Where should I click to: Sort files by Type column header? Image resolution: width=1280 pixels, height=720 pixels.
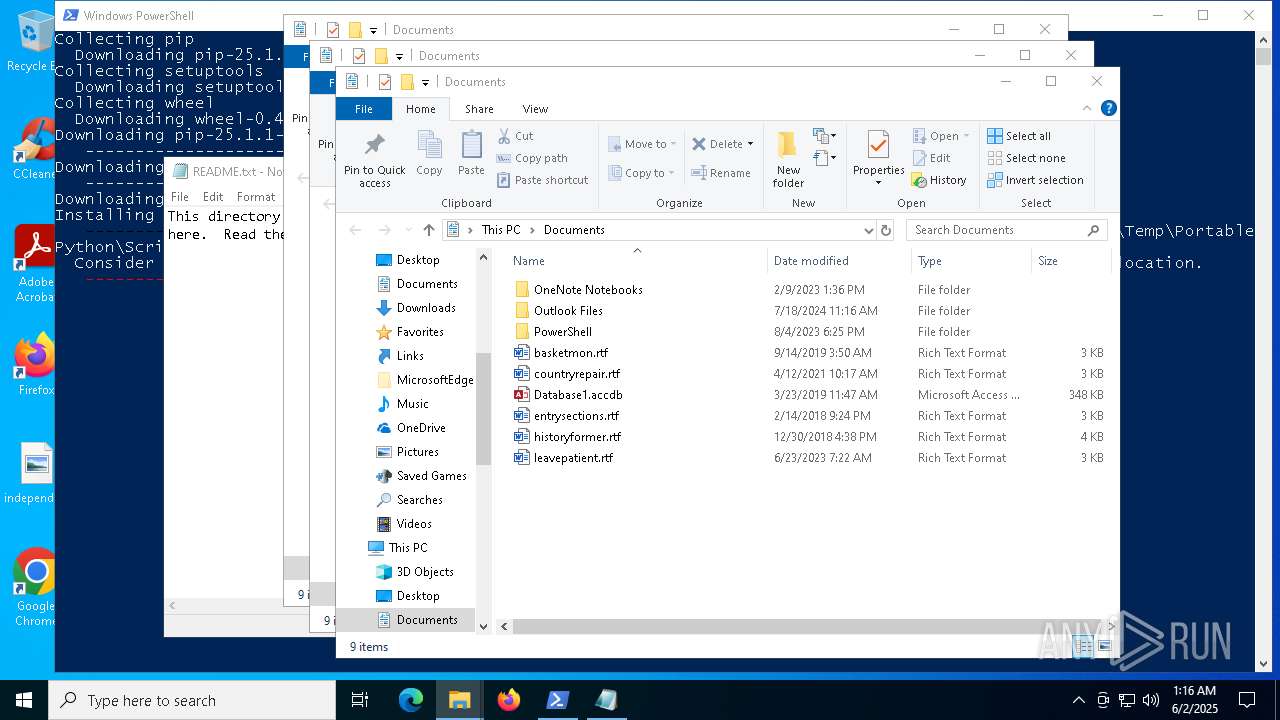tap(971, 260)
